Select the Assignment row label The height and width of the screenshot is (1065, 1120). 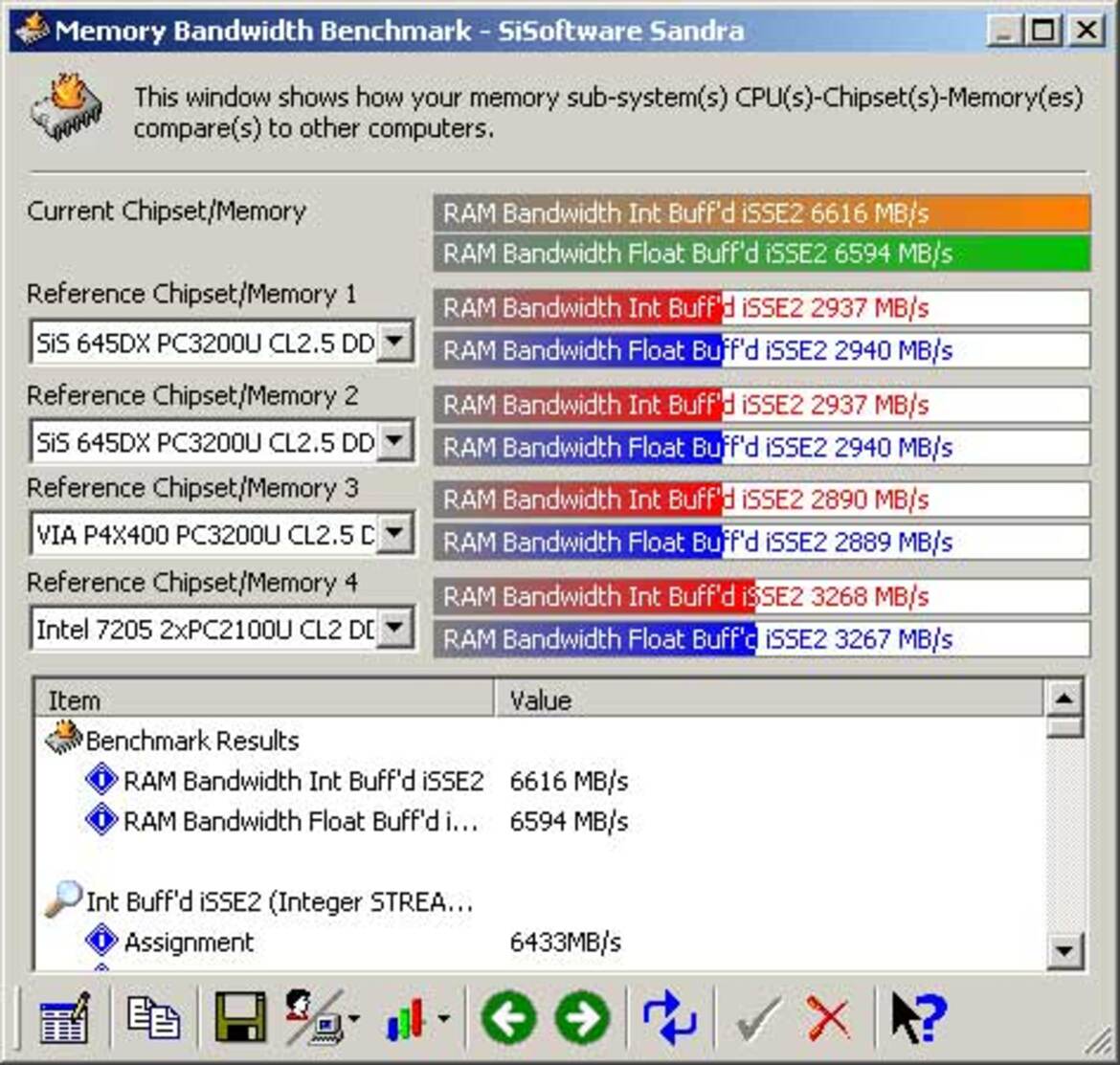189,943
